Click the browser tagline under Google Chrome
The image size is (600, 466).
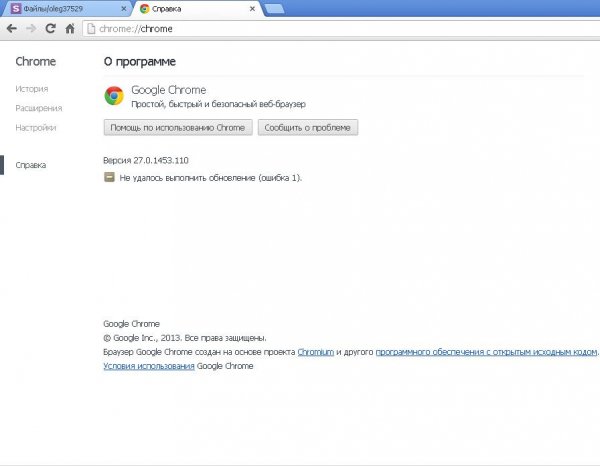218,104
